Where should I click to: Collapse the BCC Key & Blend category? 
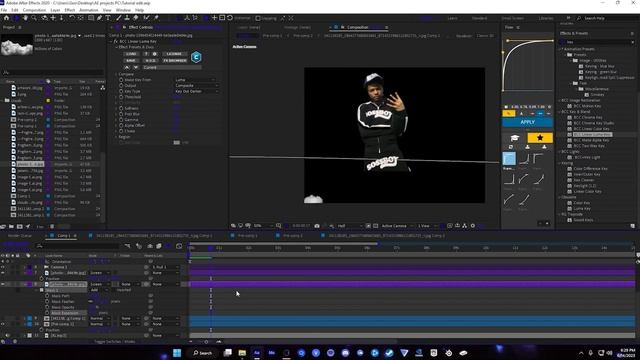pyautogui.click(x=560, y=111)
